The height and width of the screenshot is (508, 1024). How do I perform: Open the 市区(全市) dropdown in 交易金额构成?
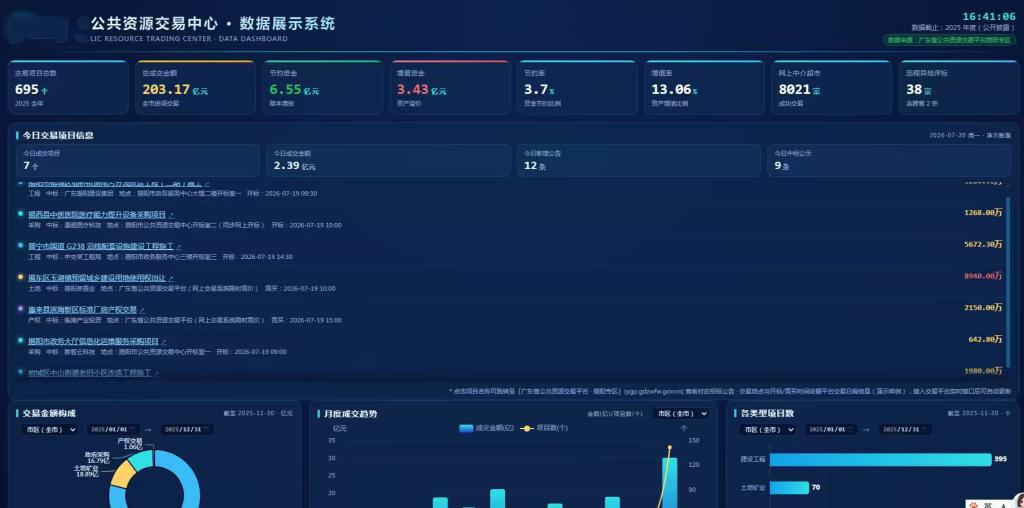(x=50, y=430)
